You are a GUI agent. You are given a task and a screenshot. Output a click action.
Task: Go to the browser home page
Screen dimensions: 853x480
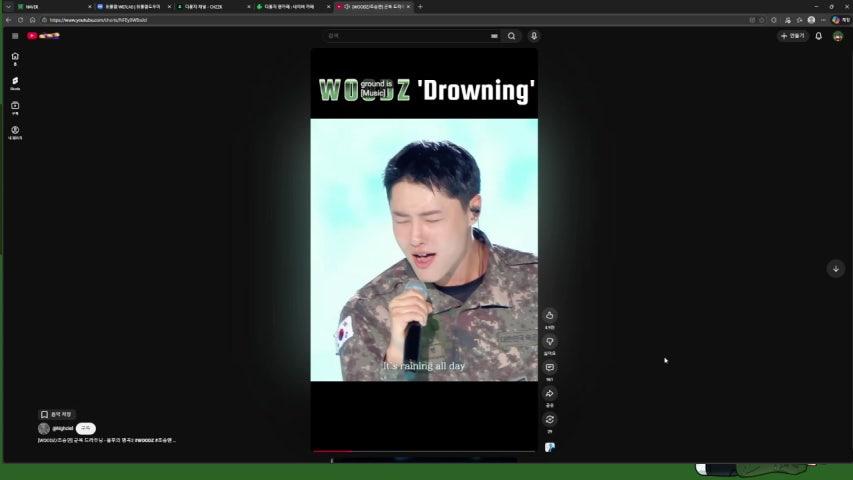(x=33, y=20)
